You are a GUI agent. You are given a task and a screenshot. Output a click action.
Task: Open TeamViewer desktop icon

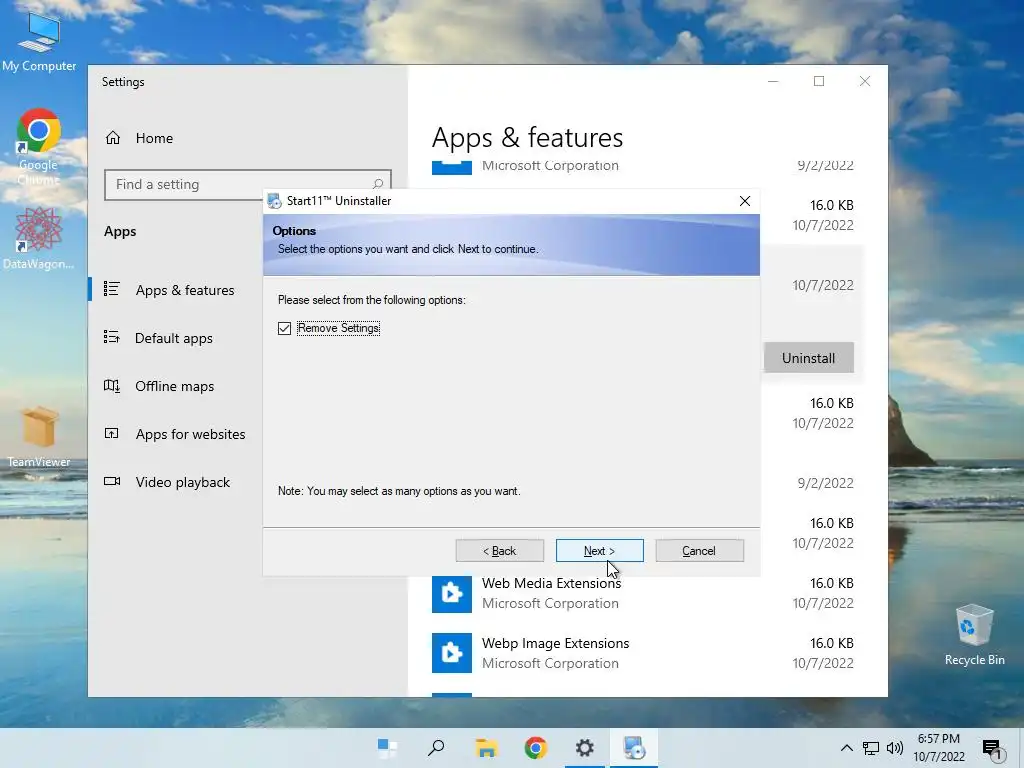tap(39, 436)
